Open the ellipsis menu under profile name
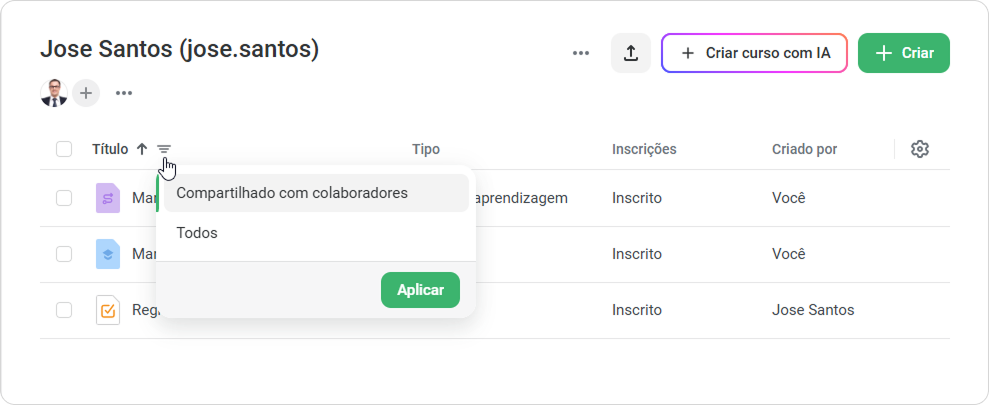Viewport: 989px width, 405px height. (x=124, y=93)
